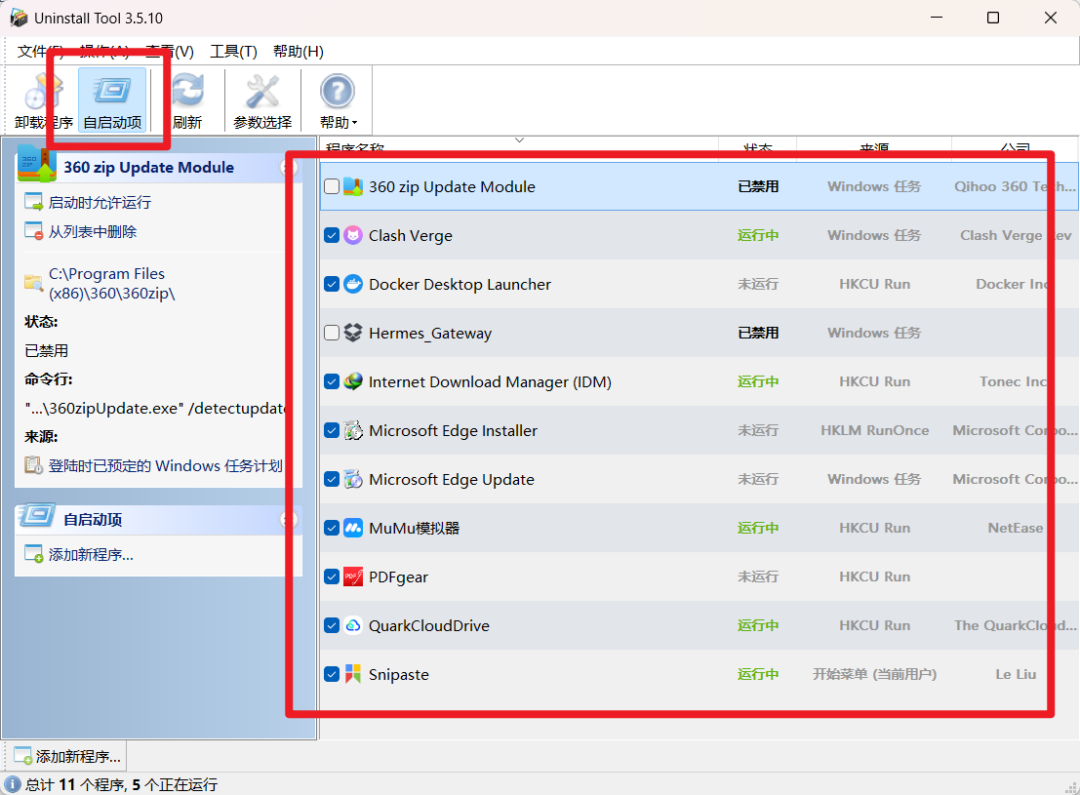Select the PDFgear row name
Image resolution: width=1080 pixels, height=795 pixels.
click(x=398, y=577)
